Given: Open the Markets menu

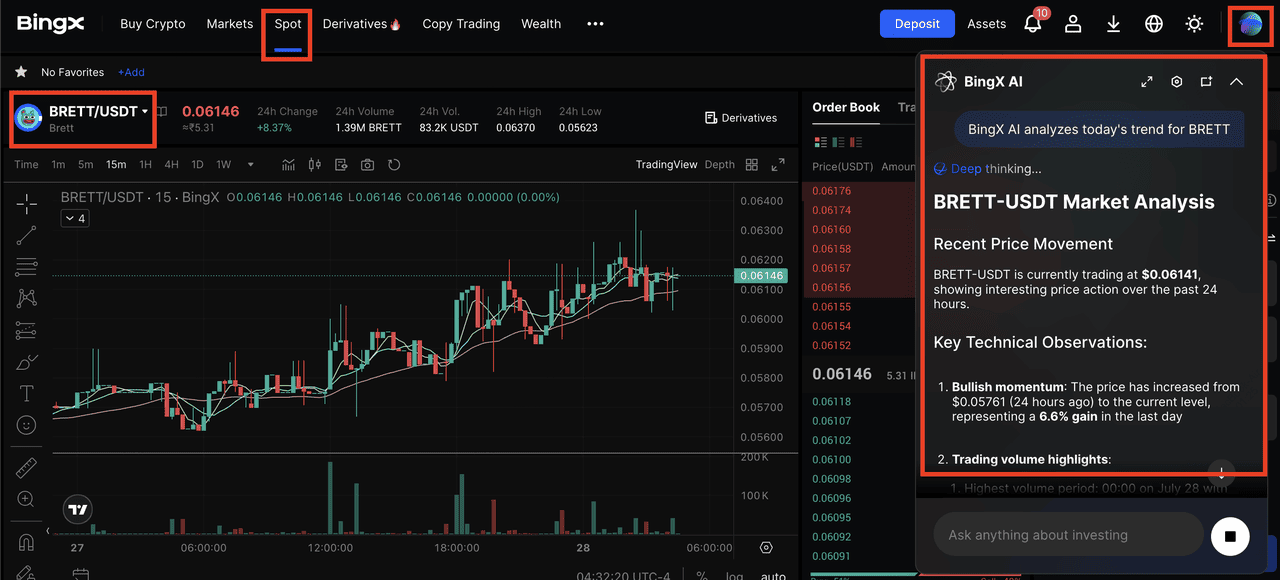Looking at the screenshot, I should 230,24.
